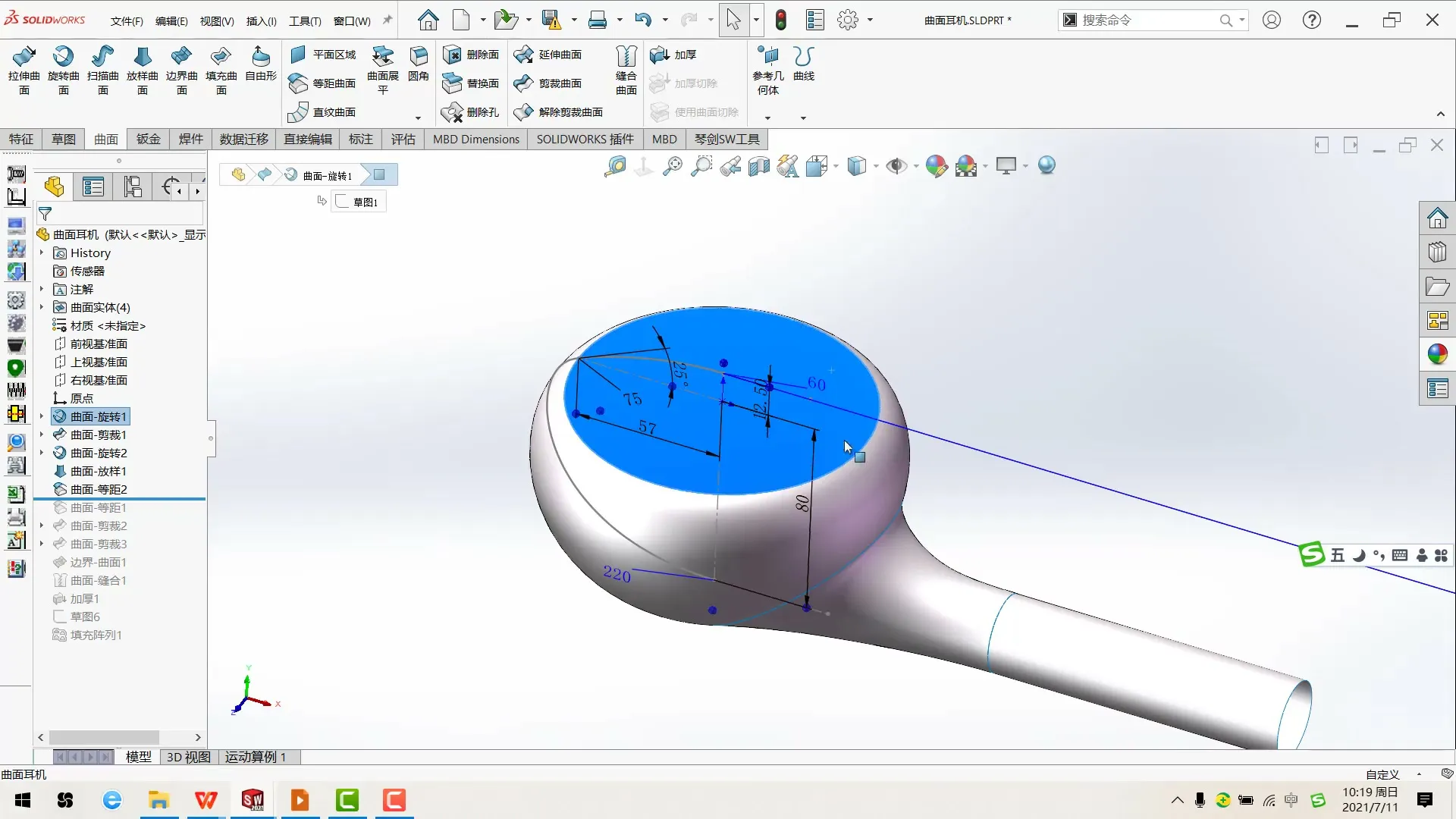
Task: Activate the section view icon in heads-up toolbar
Action: (759, 166)
